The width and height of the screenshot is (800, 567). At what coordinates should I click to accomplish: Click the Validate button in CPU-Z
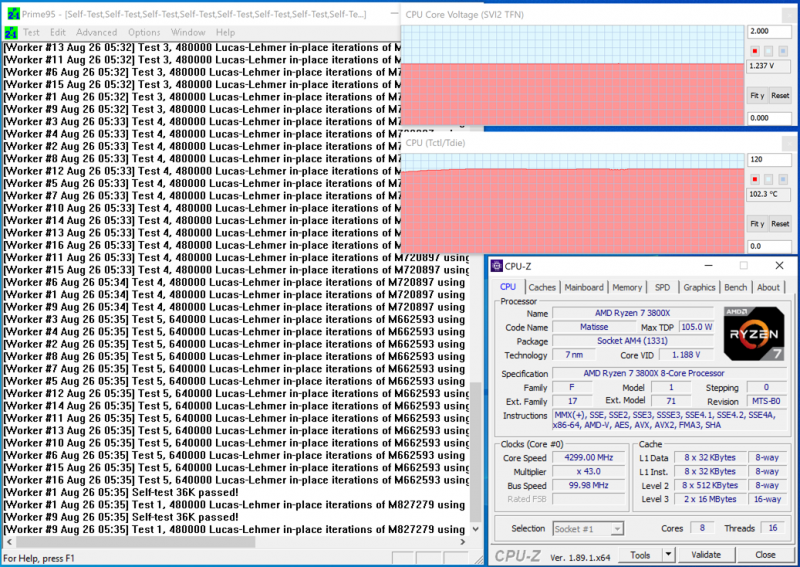tap(706, 555)
